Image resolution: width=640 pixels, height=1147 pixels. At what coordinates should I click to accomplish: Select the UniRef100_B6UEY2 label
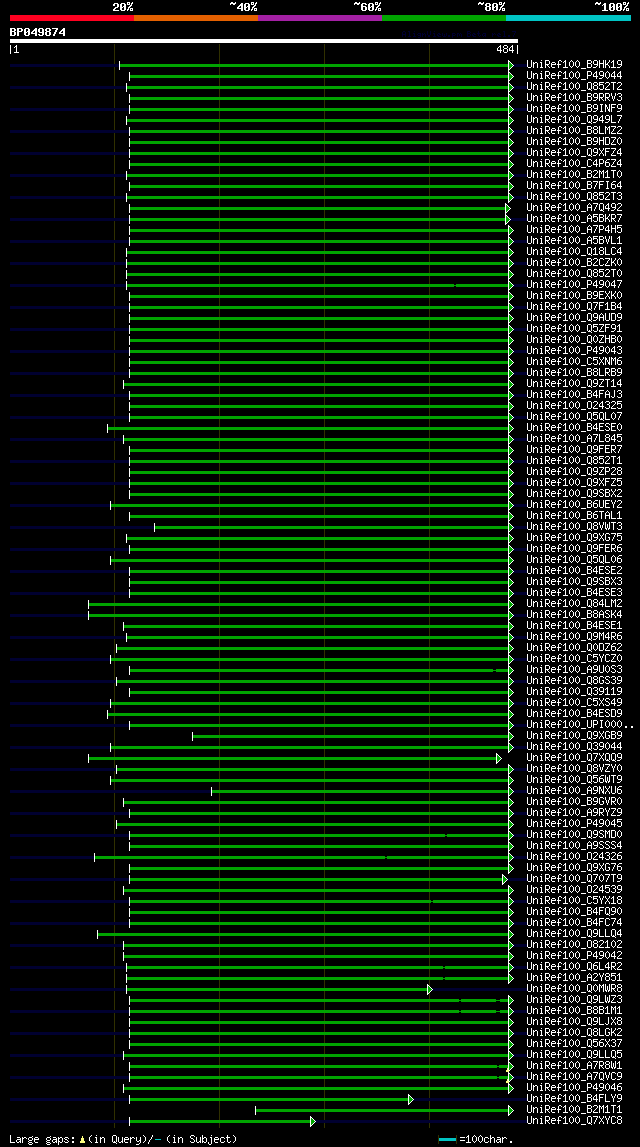574,505
